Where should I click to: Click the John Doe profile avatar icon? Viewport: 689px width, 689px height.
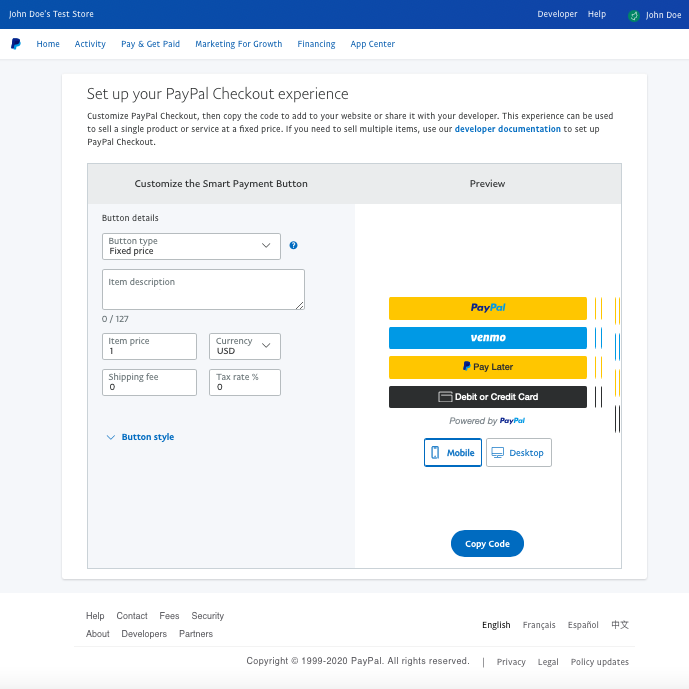pos(633,15)
